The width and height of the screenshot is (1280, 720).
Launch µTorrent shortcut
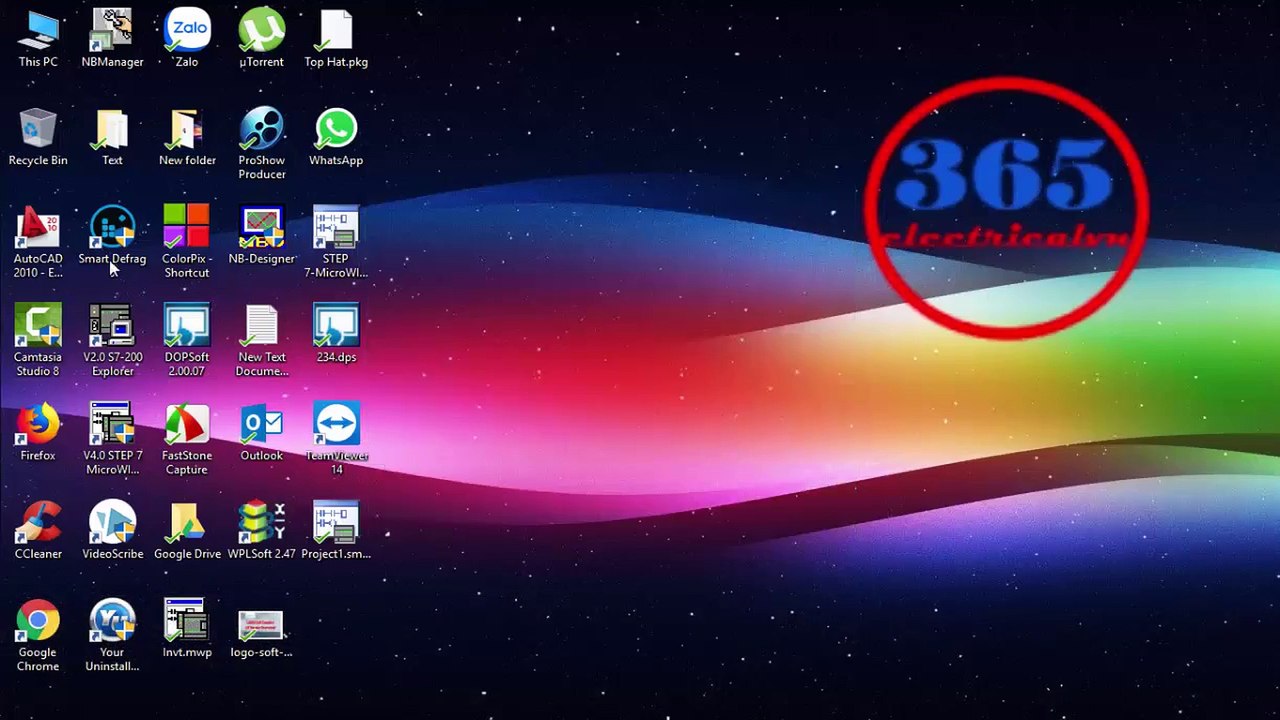(261, 39)
